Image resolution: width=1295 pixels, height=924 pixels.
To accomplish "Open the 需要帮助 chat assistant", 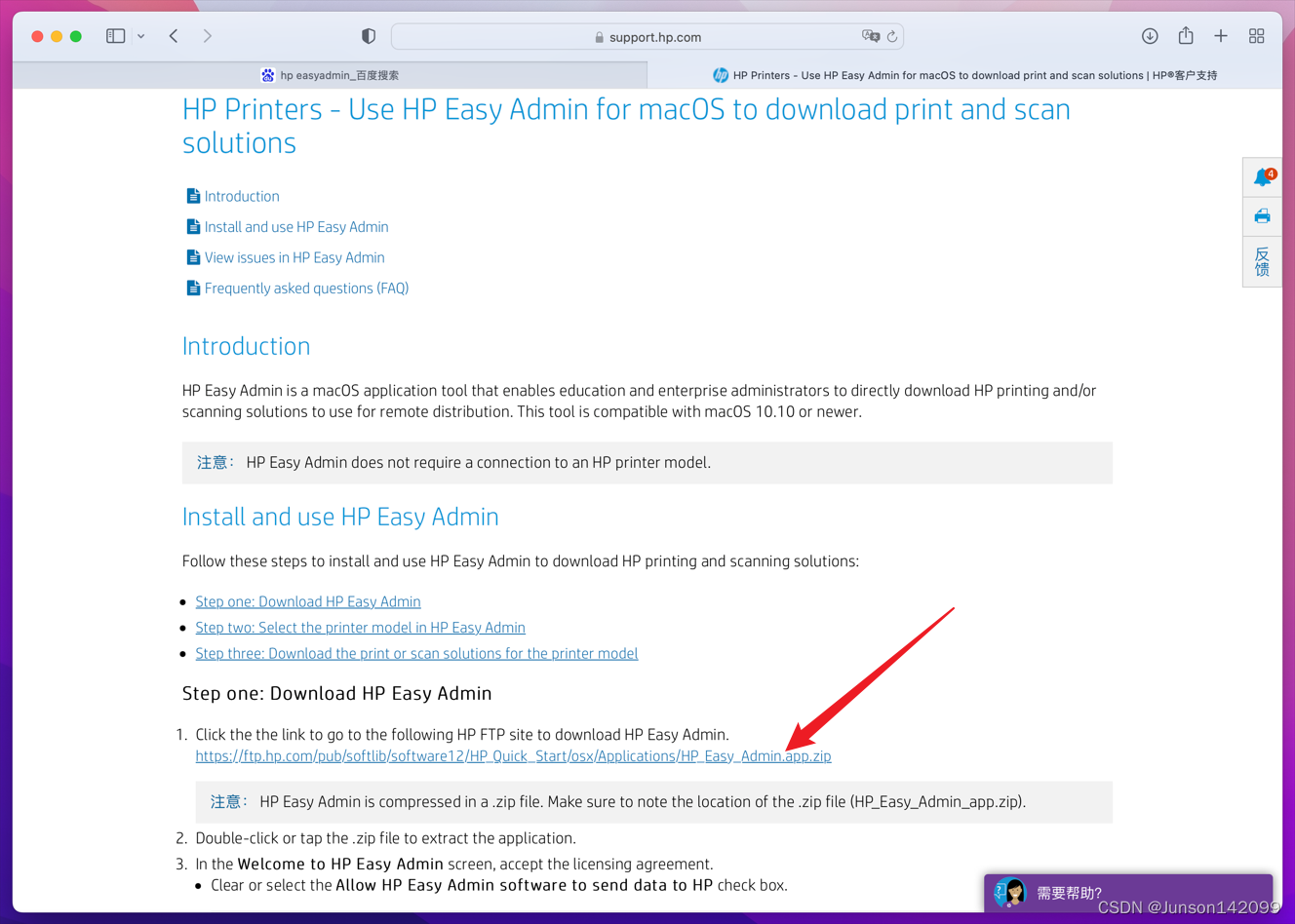I will (x=1128, y=892).
